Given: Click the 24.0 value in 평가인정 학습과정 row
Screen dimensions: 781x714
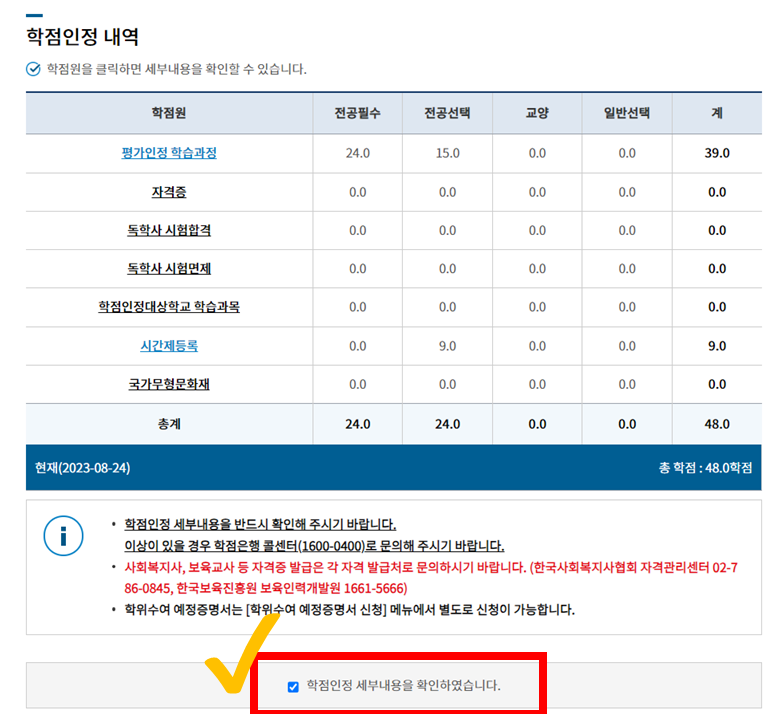Looking at the screenshot, I should (x=358, y=153).
